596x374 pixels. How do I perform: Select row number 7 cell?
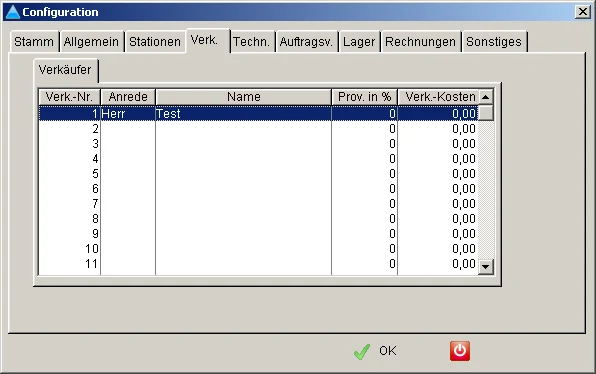pos(70,204)
